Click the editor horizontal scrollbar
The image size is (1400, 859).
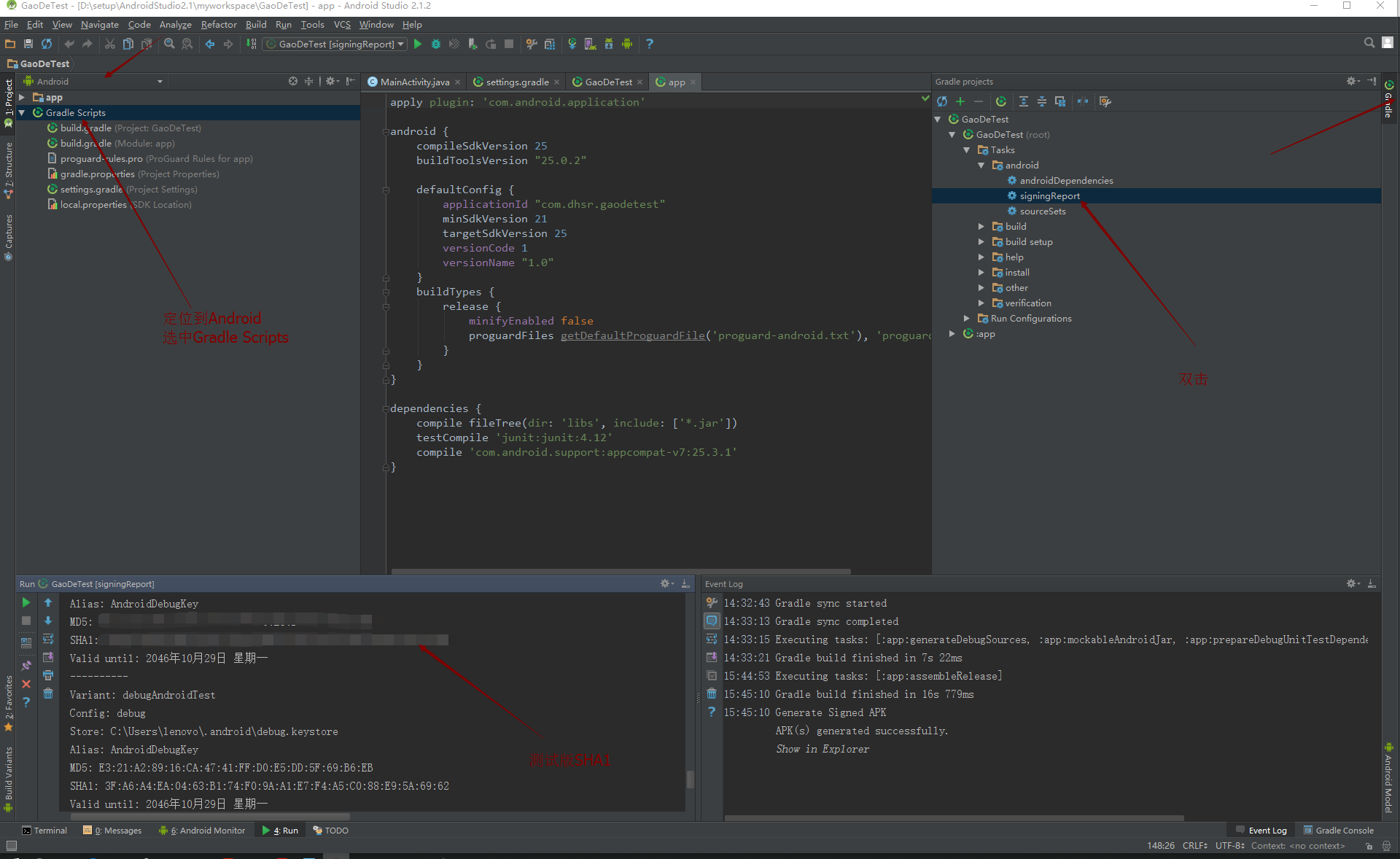621,571
